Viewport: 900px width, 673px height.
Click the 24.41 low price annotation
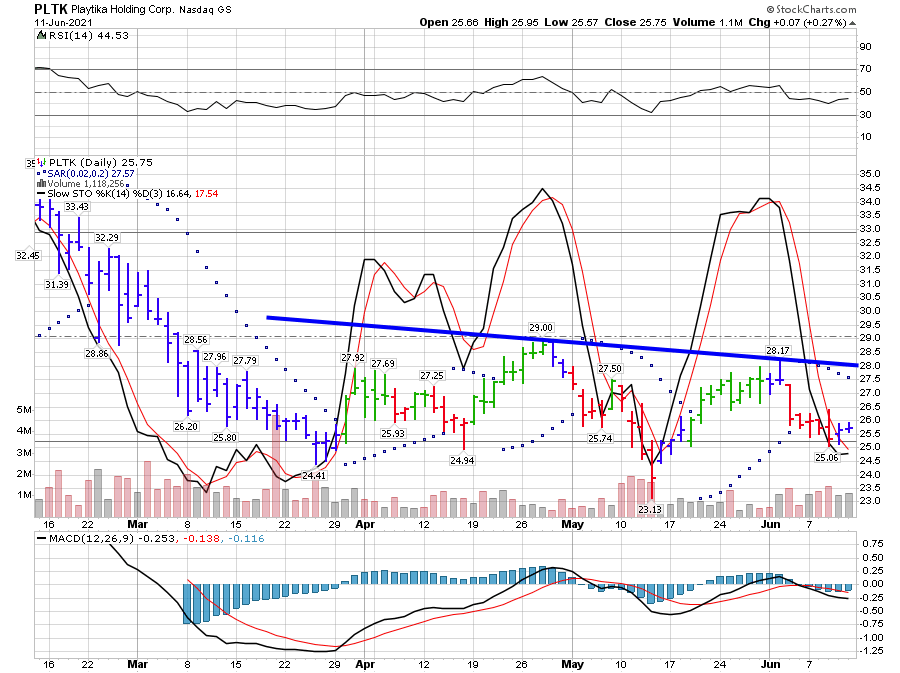[314, 475]
